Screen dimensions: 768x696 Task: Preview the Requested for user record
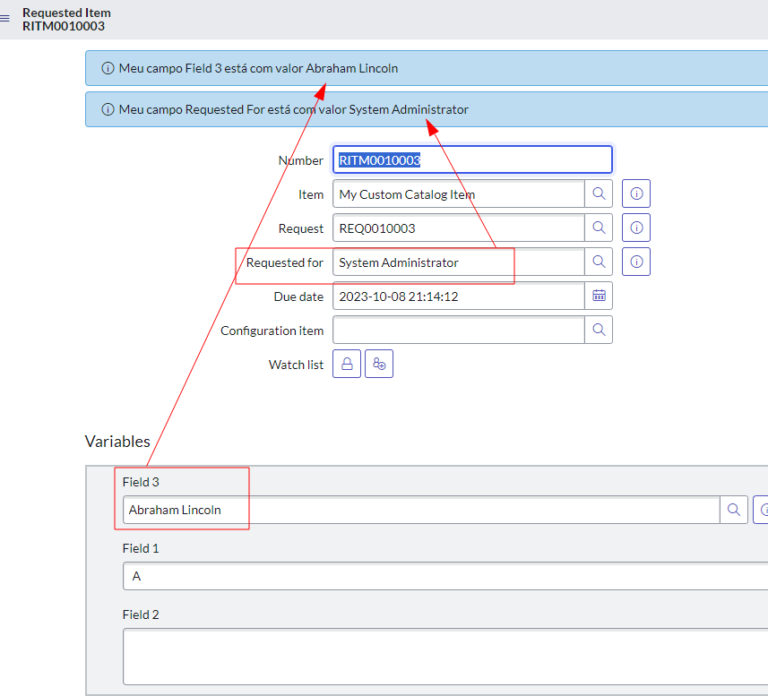636,262
